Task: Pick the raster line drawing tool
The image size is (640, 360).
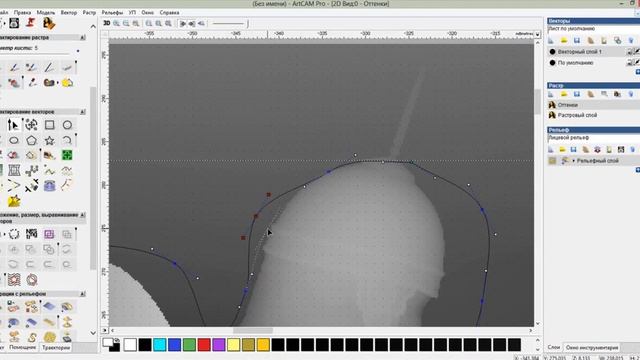Action: (49, 67)
